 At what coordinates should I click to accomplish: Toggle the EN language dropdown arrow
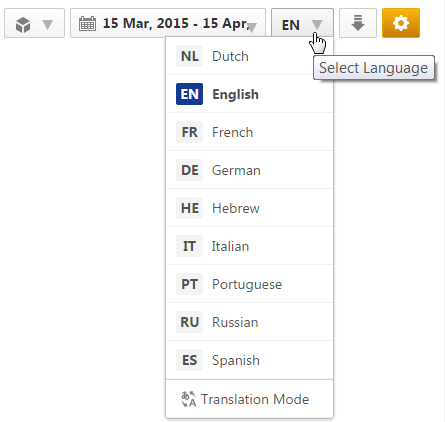pos(317,24)
